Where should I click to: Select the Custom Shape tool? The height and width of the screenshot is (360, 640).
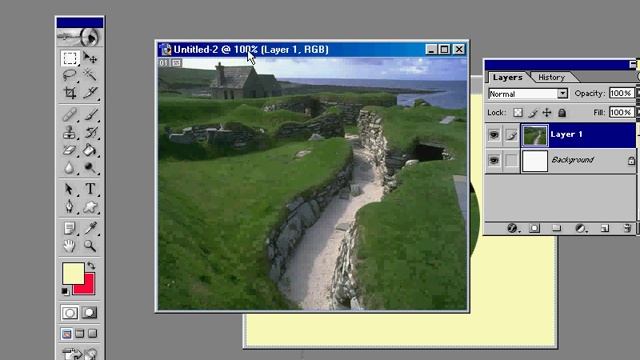pyautogui.click(x=90, y=207)
